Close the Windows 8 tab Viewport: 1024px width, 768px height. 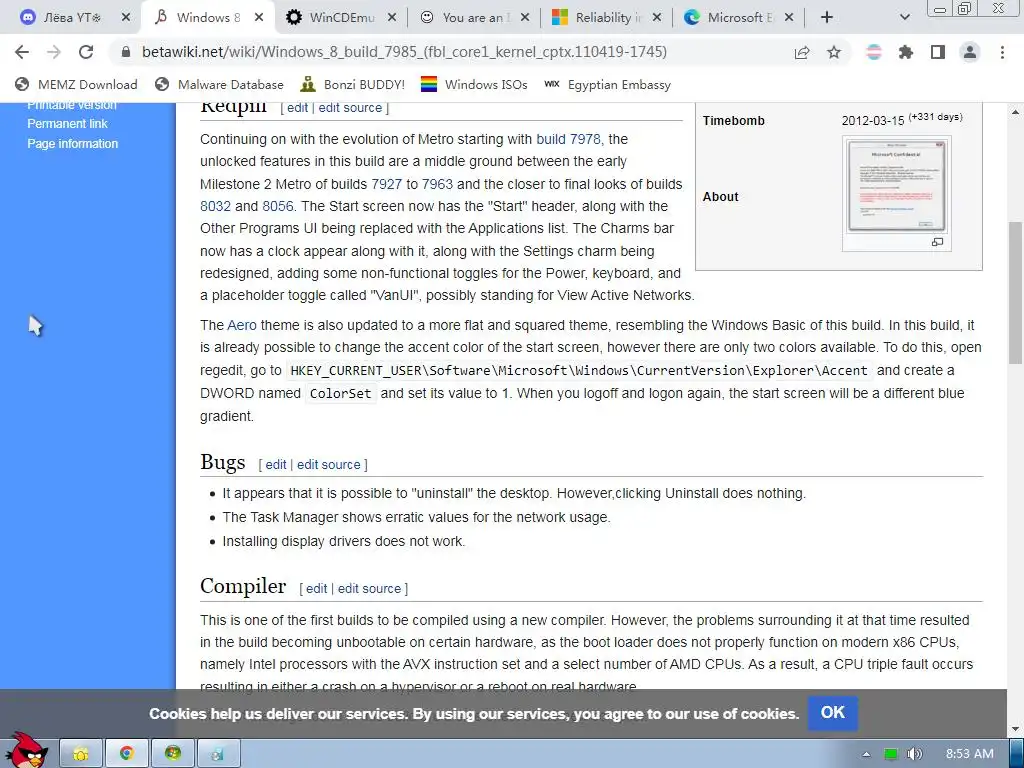coord(259,18)
